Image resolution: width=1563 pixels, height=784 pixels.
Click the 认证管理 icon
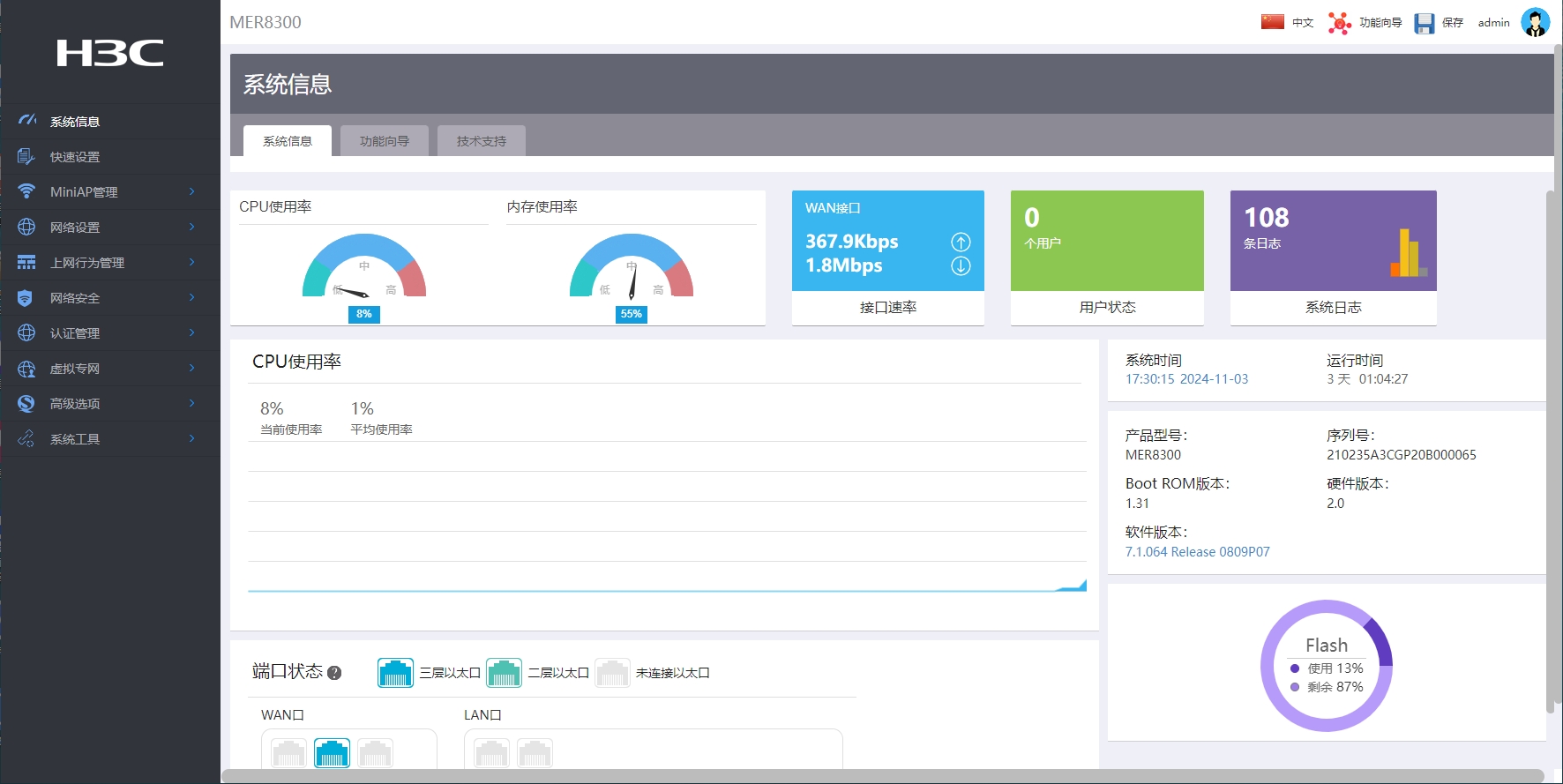pos(26,332)
